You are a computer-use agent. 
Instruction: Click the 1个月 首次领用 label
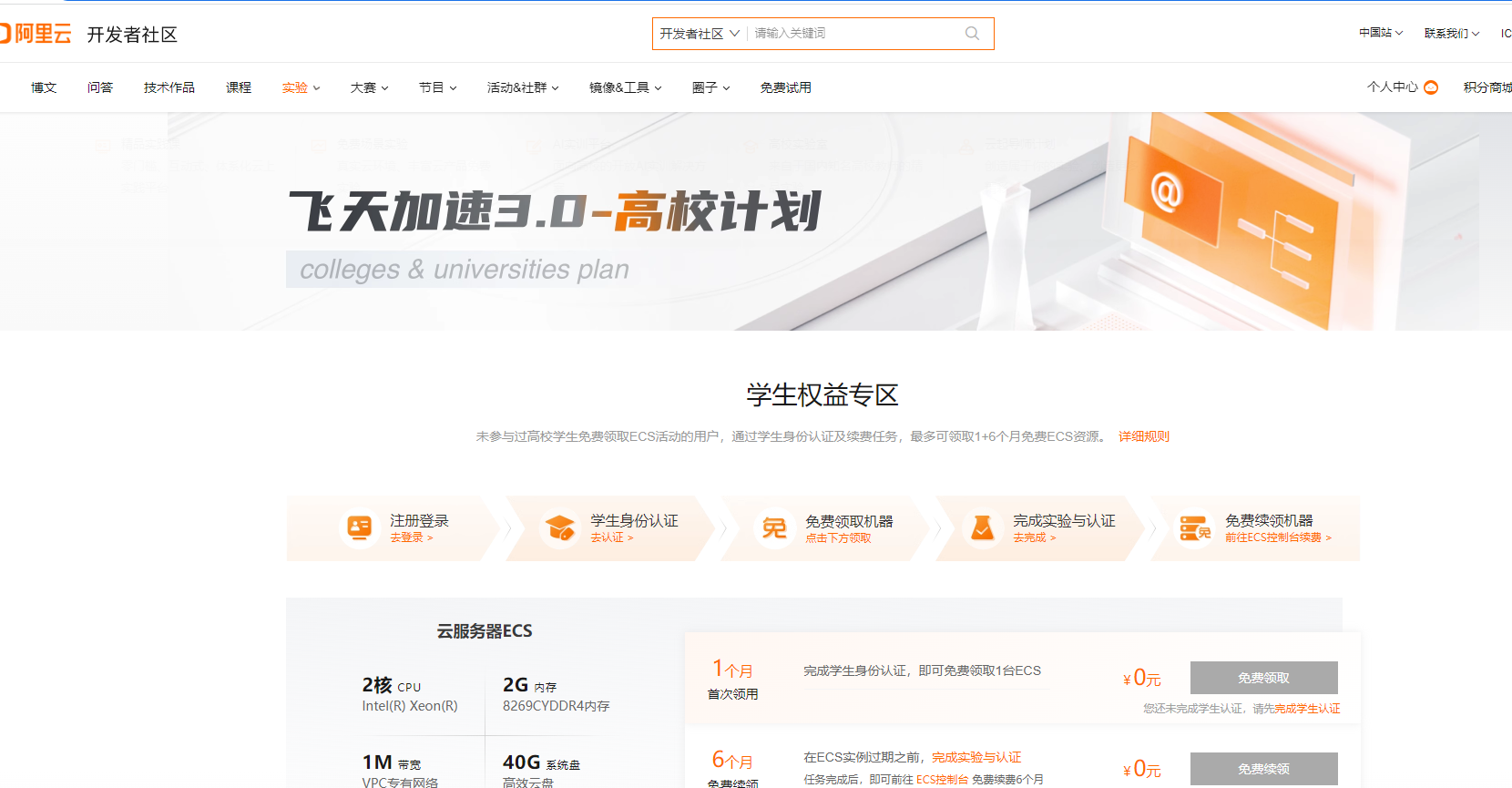(732, 680)
